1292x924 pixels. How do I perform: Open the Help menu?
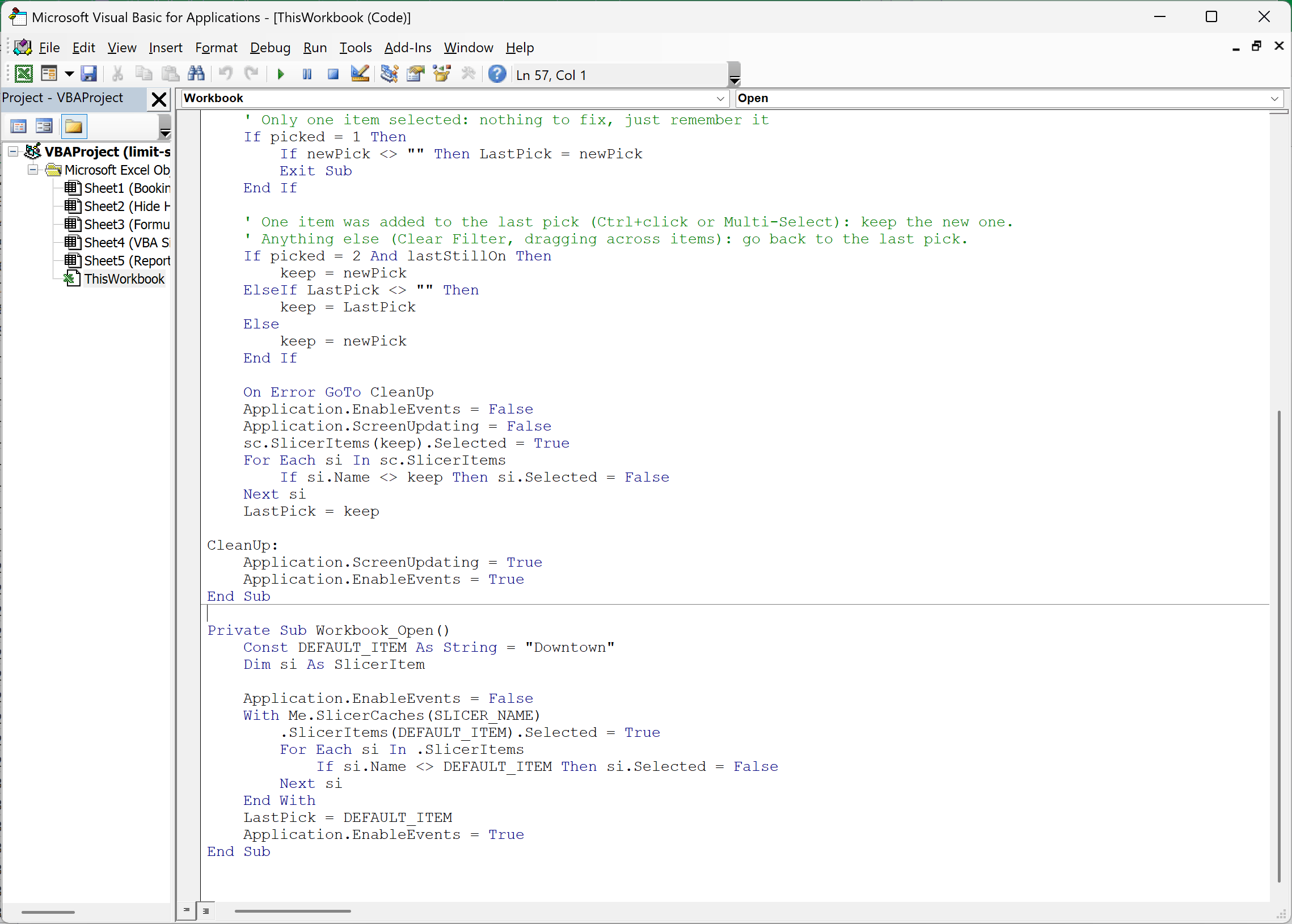pyautogui.click(x=520, y=48)
